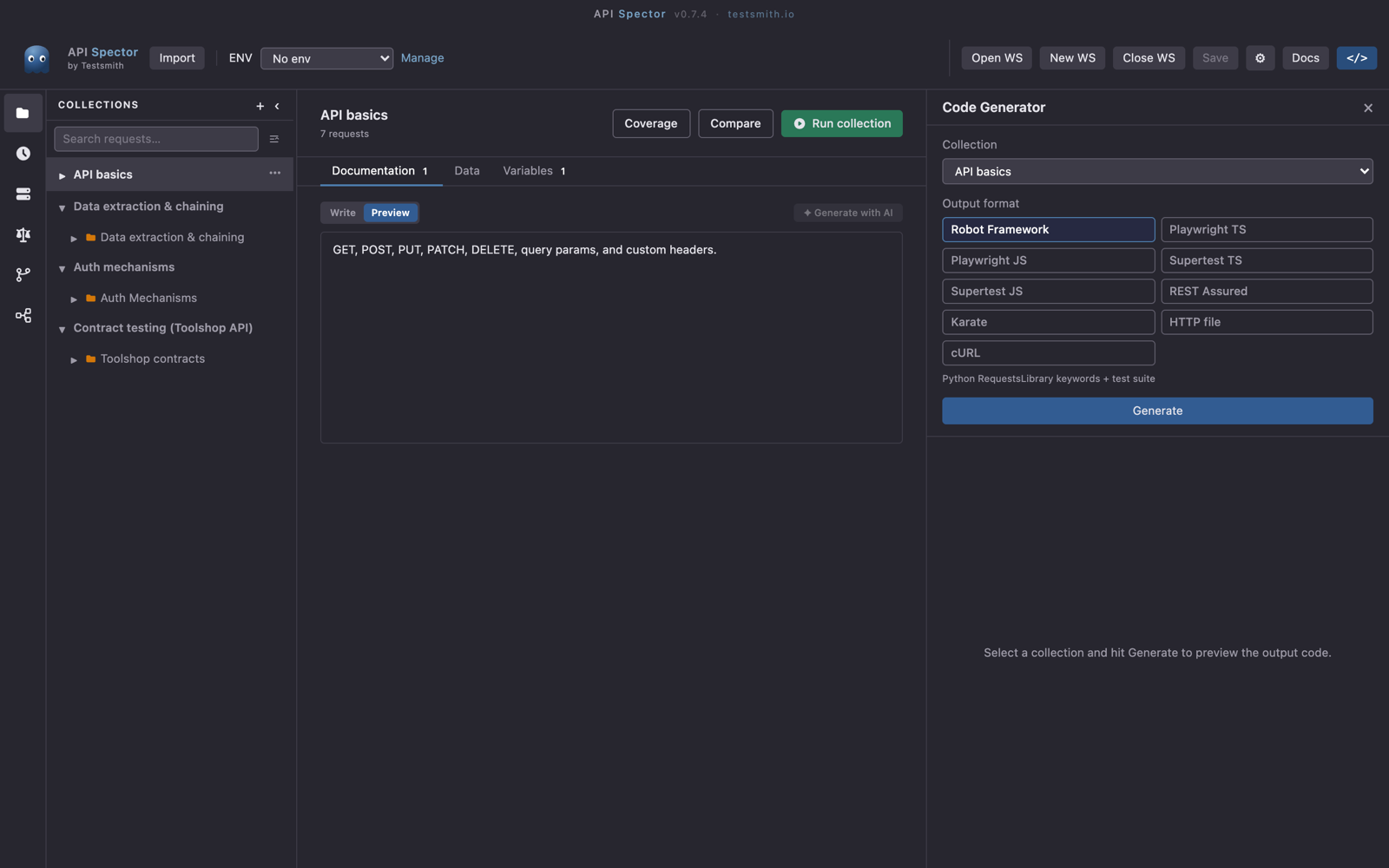
Task: Click the Coverage button
Action: pyautogui.click(x=651, y=123)
